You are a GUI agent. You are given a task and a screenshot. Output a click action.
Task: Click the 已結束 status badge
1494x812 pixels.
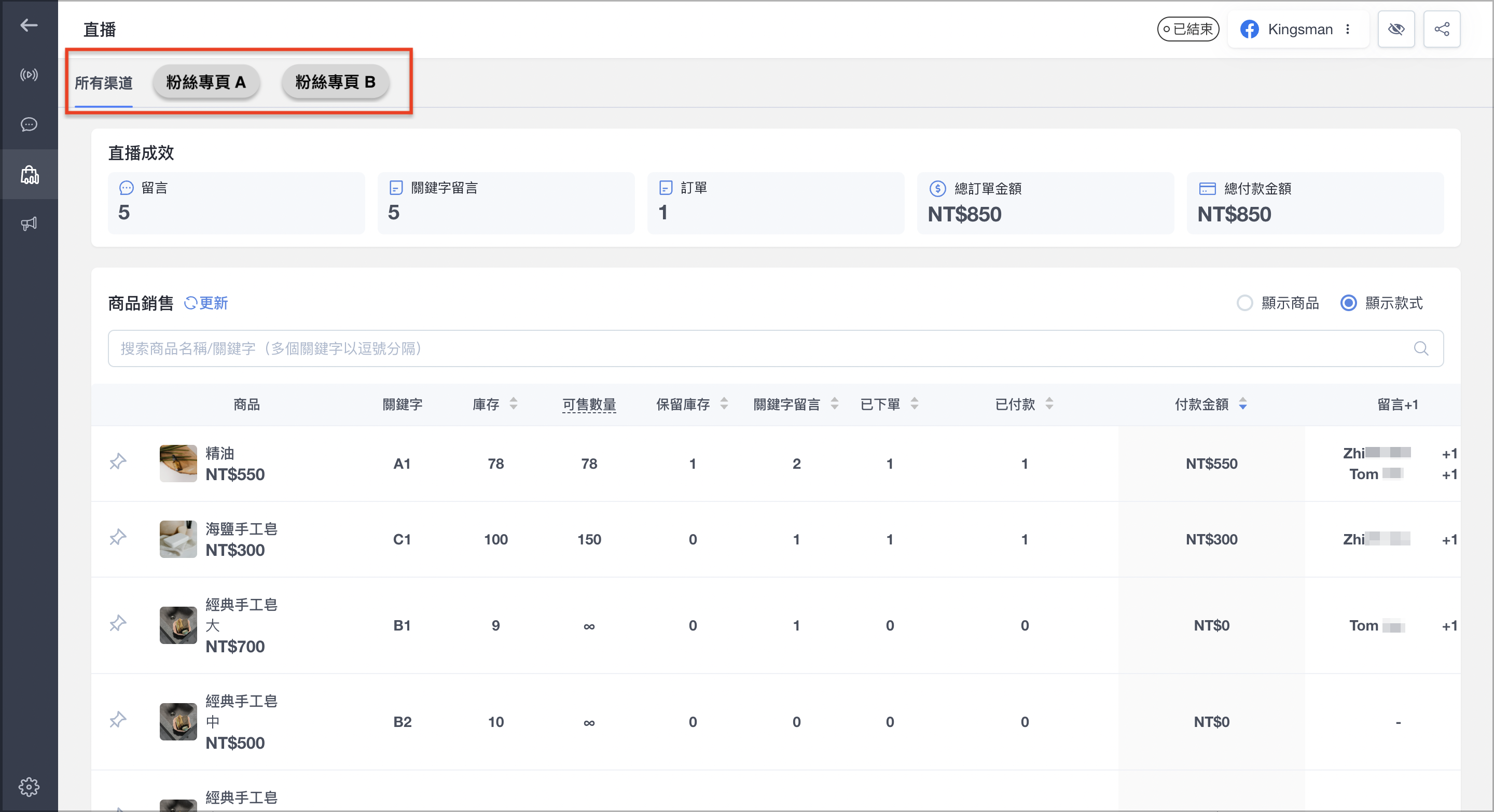(x=1188, y=29)
